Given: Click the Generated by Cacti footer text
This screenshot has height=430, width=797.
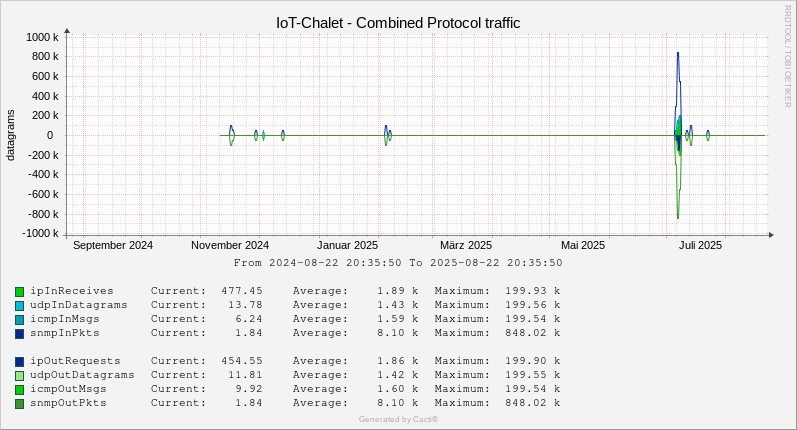Looking at the screenshot, I should (x=398, y=419).
